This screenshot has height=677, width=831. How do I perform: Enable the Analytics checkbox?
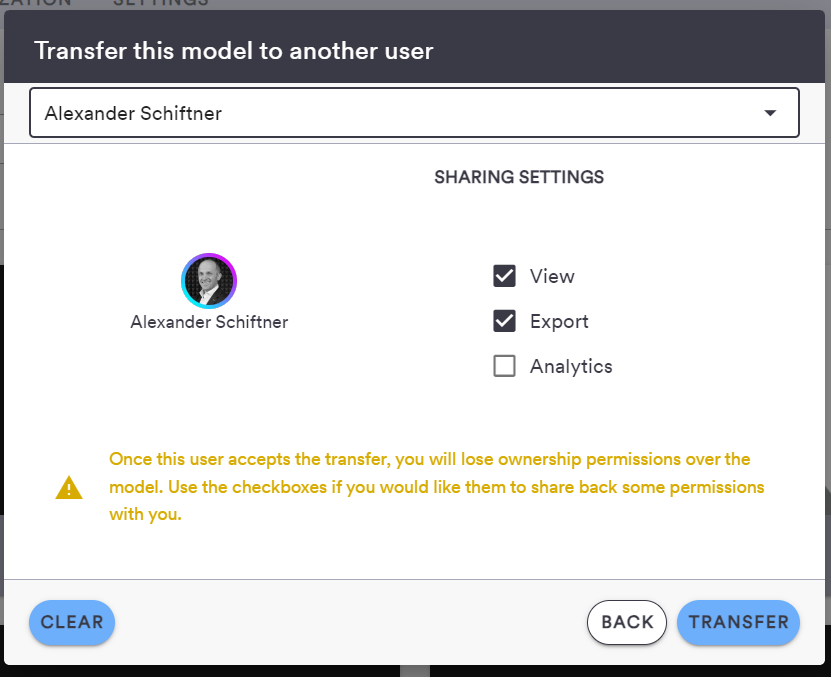pos(505,366)
